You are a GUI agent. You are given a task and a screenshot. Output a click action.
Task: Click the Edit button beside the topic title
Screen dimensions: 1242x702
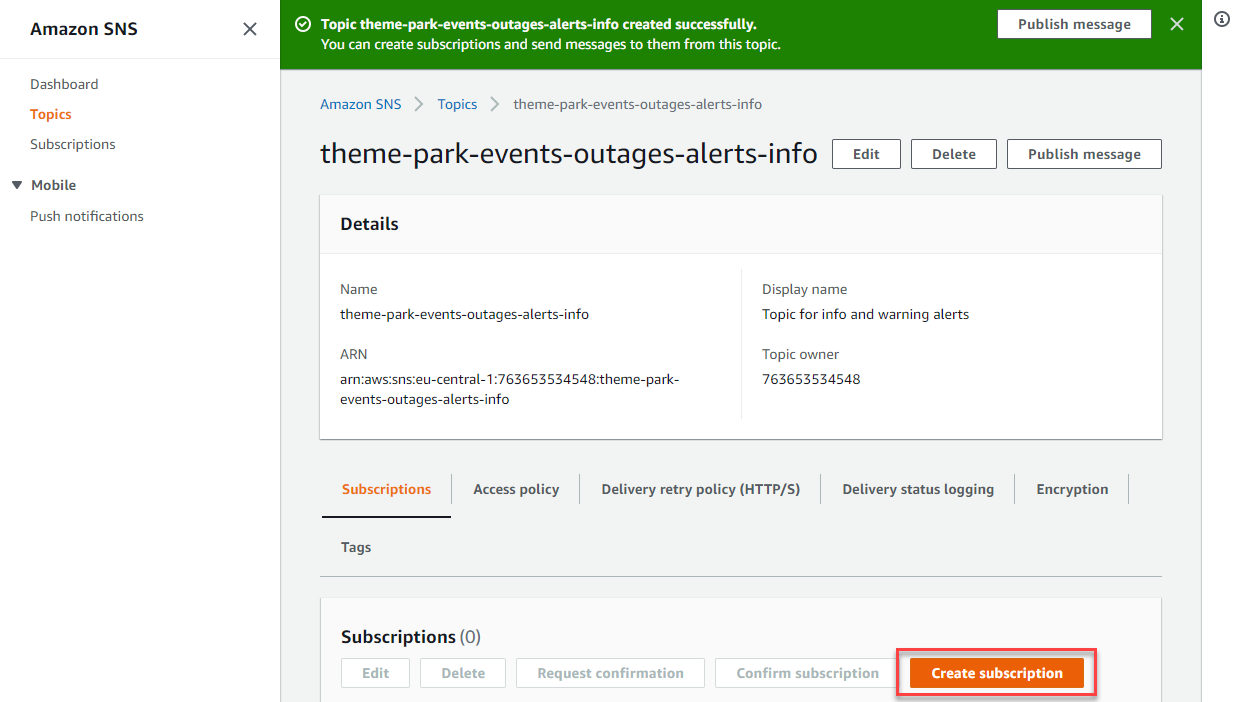tap(866, 154)
